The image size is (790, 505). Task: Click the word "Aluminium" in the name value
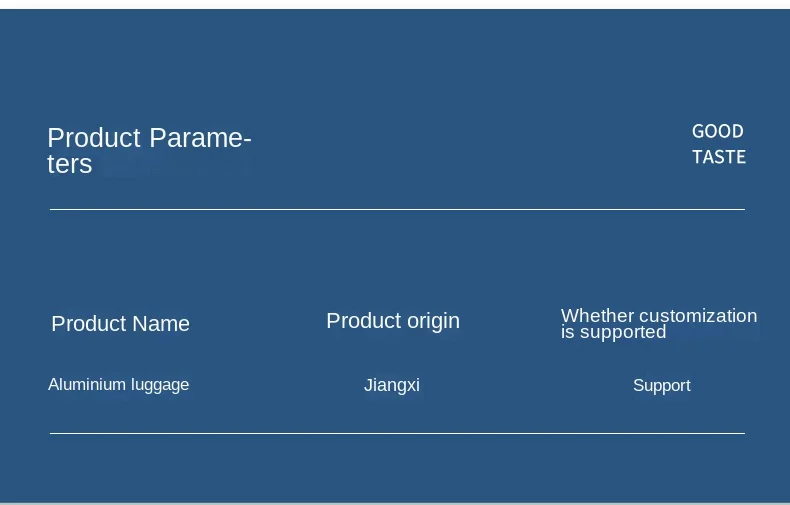point(87,385)
